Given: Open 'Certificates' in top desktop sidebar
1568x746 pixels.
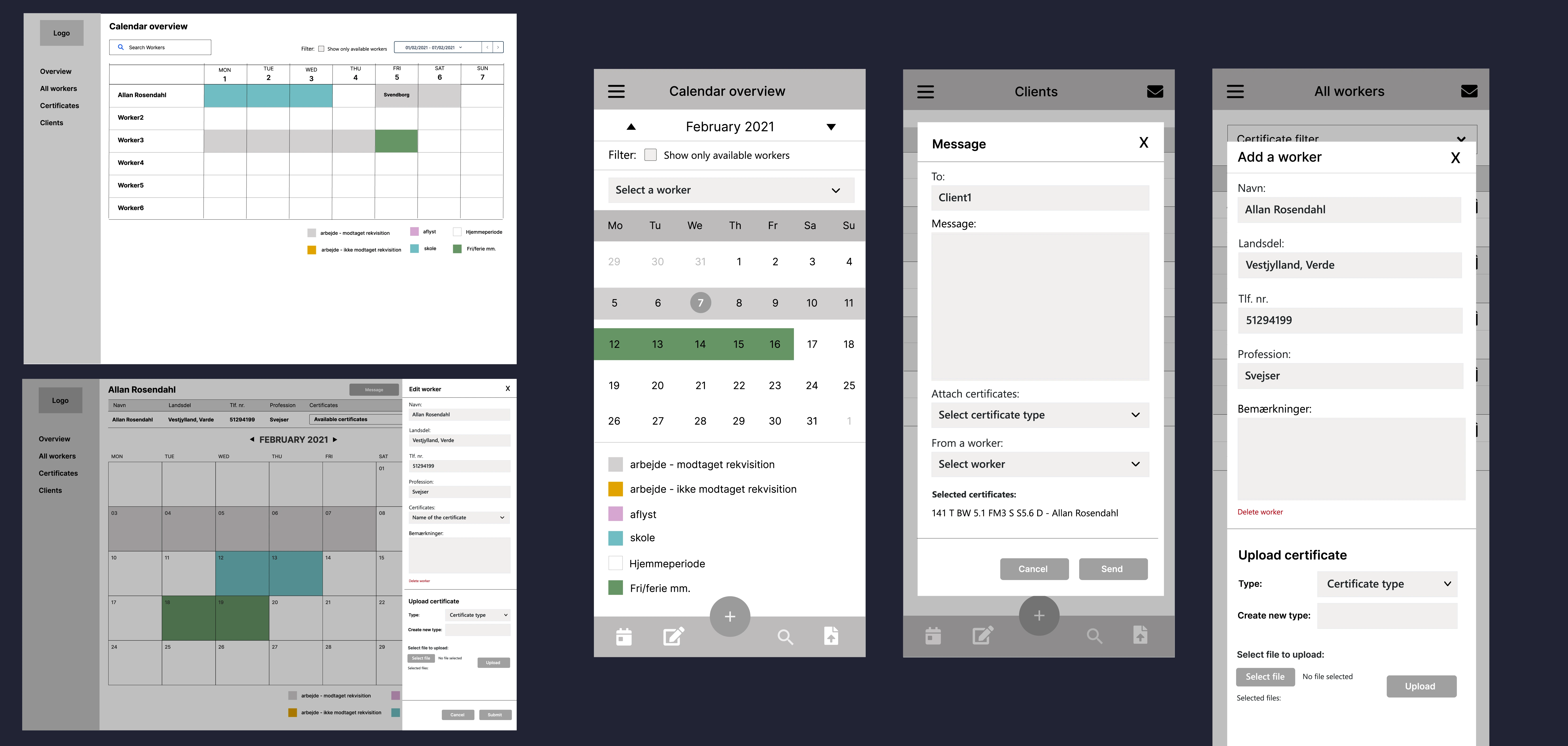Looking at the screenshot, I should [60, 105].
